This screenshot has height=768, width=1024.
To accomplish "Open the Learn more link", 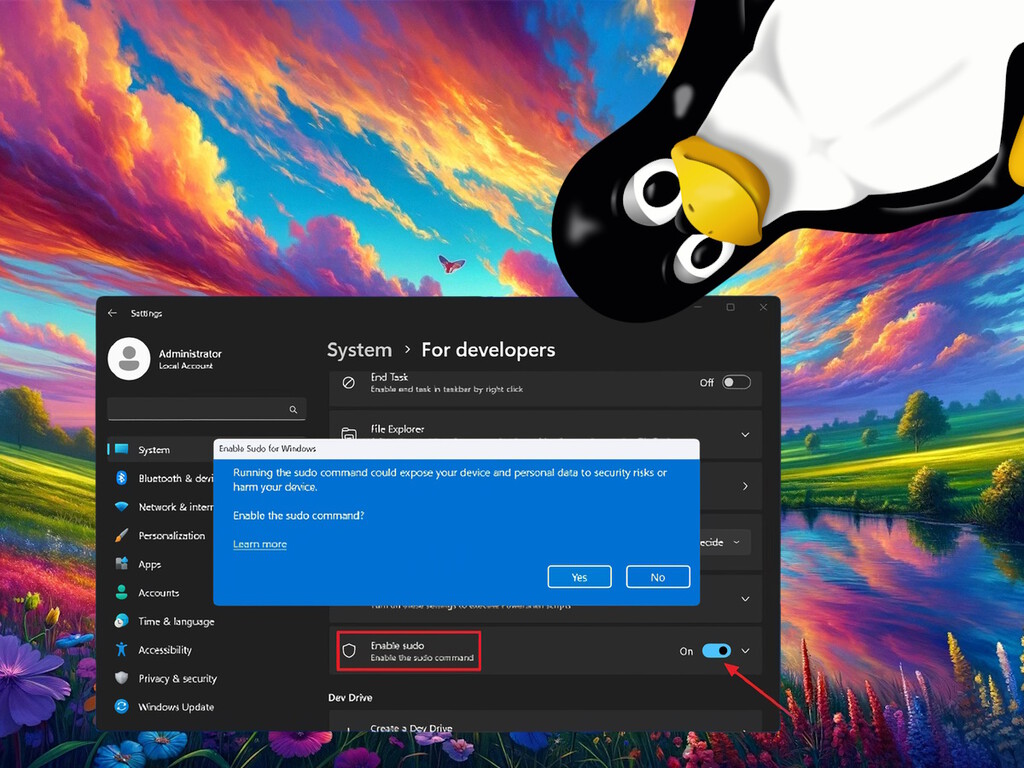I will click(x=260, y=544).
